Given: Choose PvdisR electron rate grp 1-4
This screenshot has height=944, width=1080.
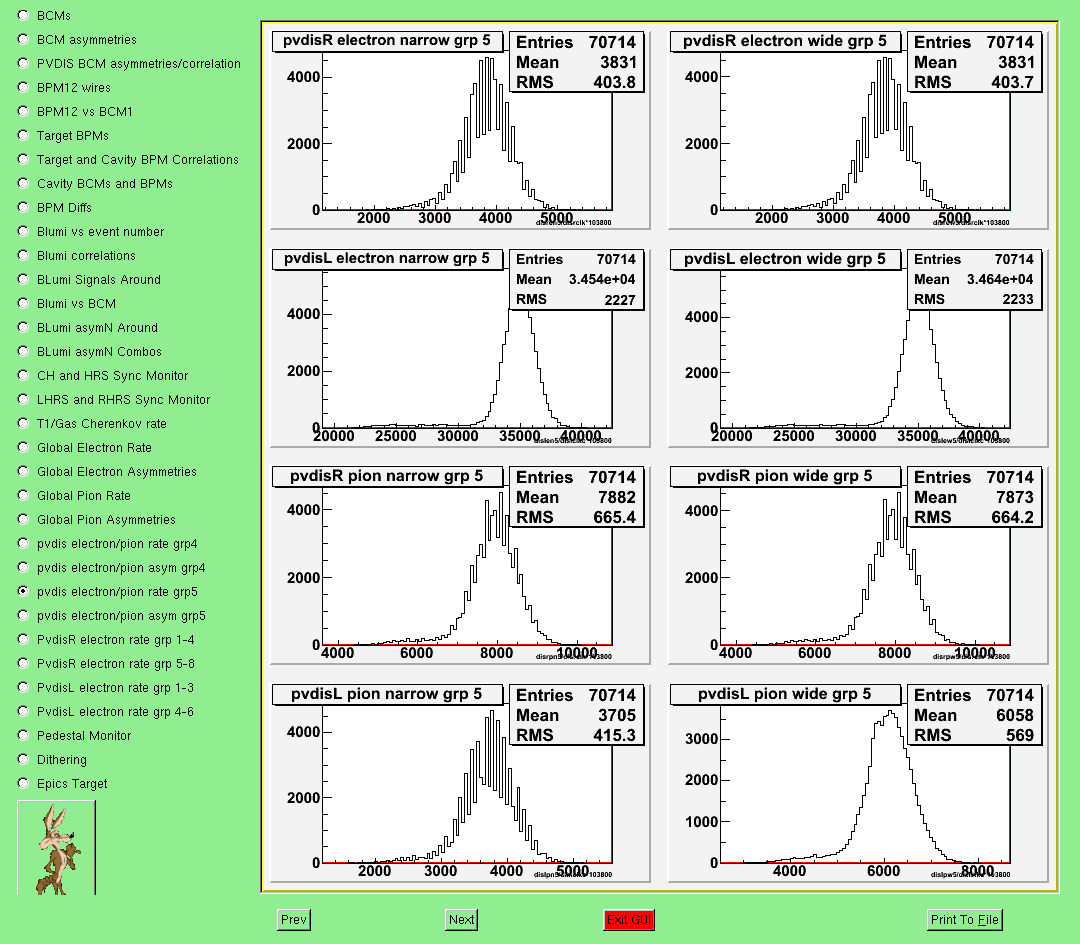Looking at the screenshot, I should [23, 640].
